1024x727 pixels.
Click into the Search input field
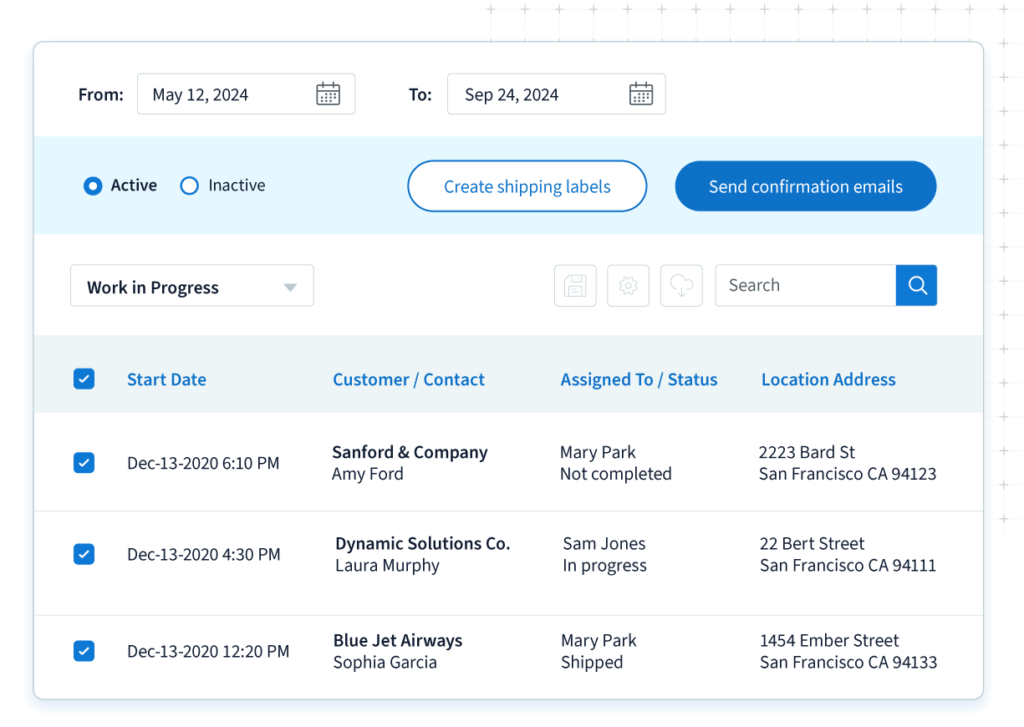coord(805,286)
